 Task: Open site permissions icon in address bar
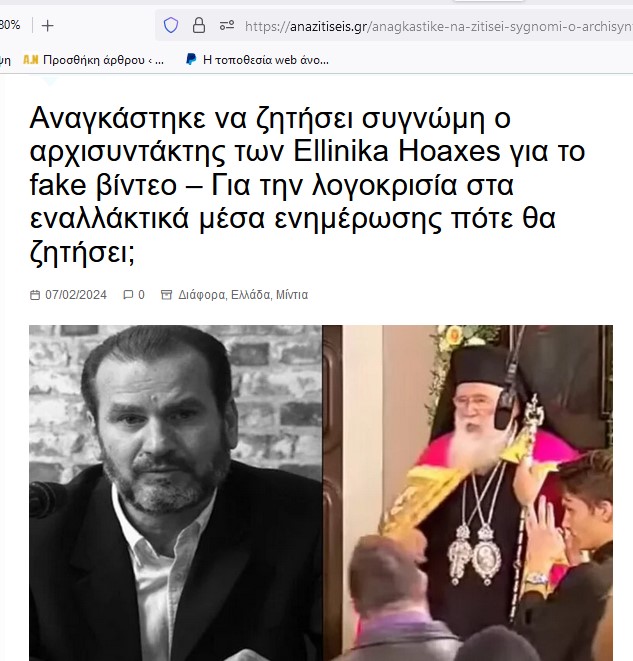pyautogui.click(x=227, y=26)
